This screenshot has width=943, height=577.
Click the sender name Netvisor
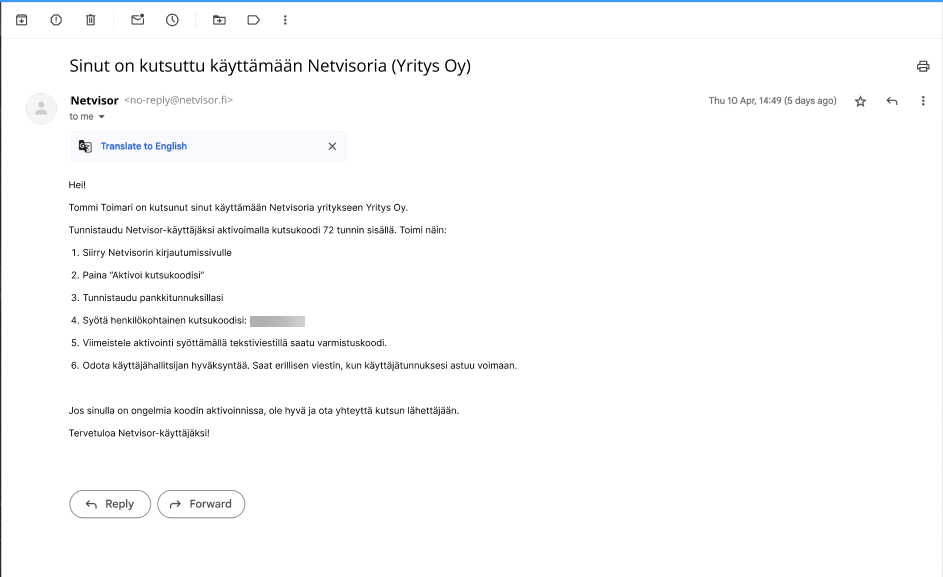(94, 100)
